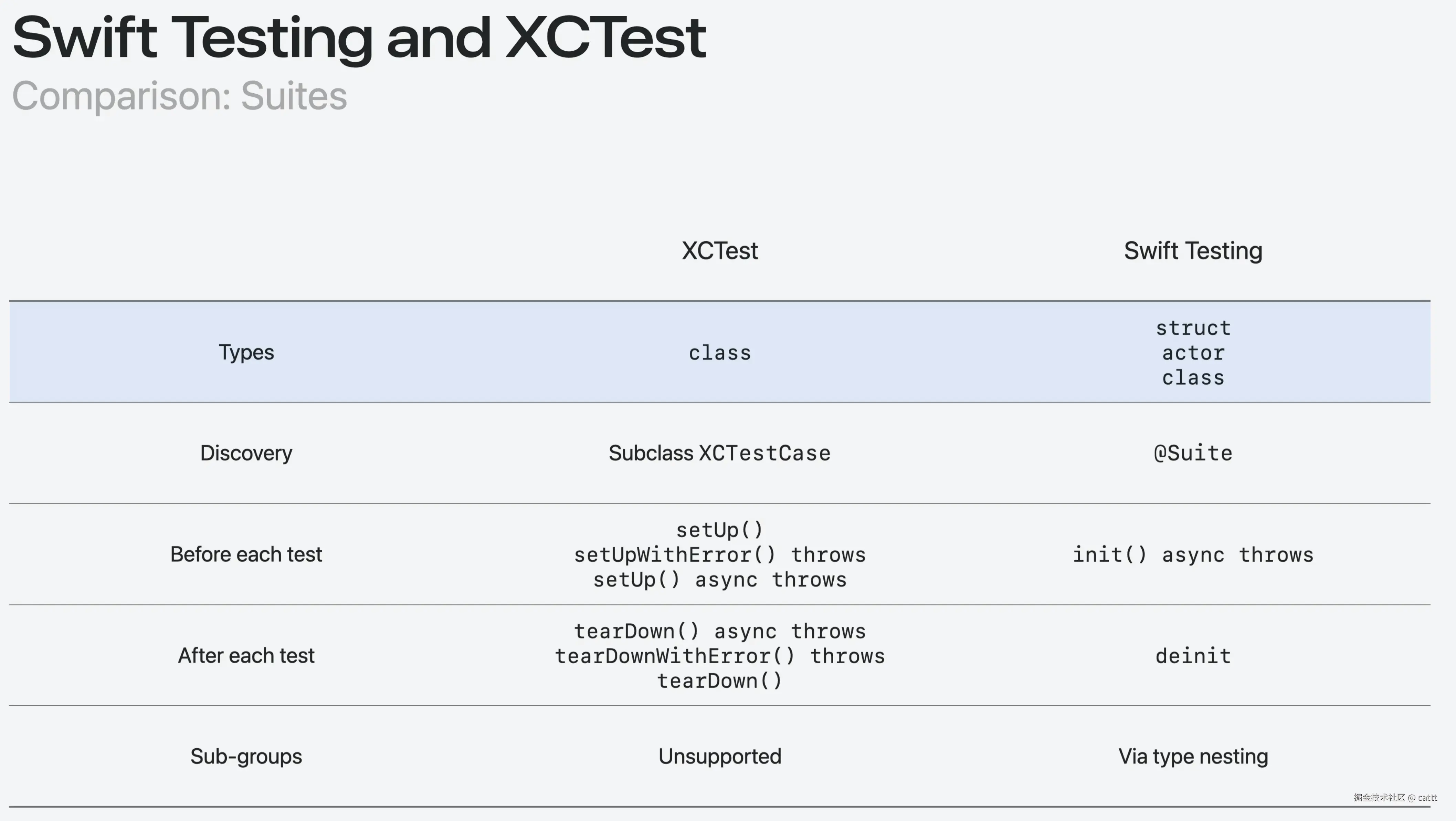Select 'init() async throws' text
Screen dimensions: 1456x821
[1193, 555]
